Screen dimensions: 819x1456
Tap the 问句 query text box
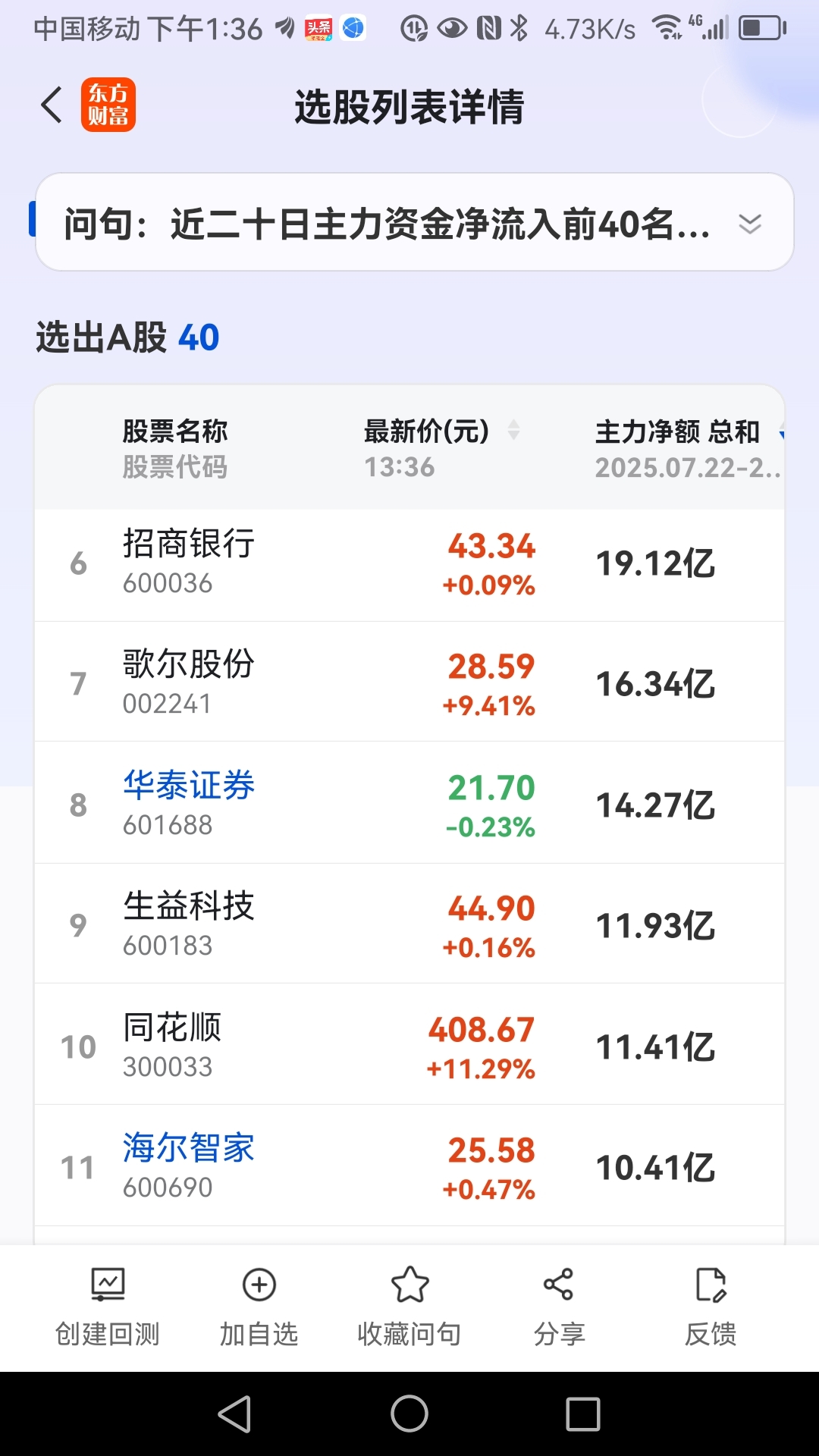[x=414, y=222]
